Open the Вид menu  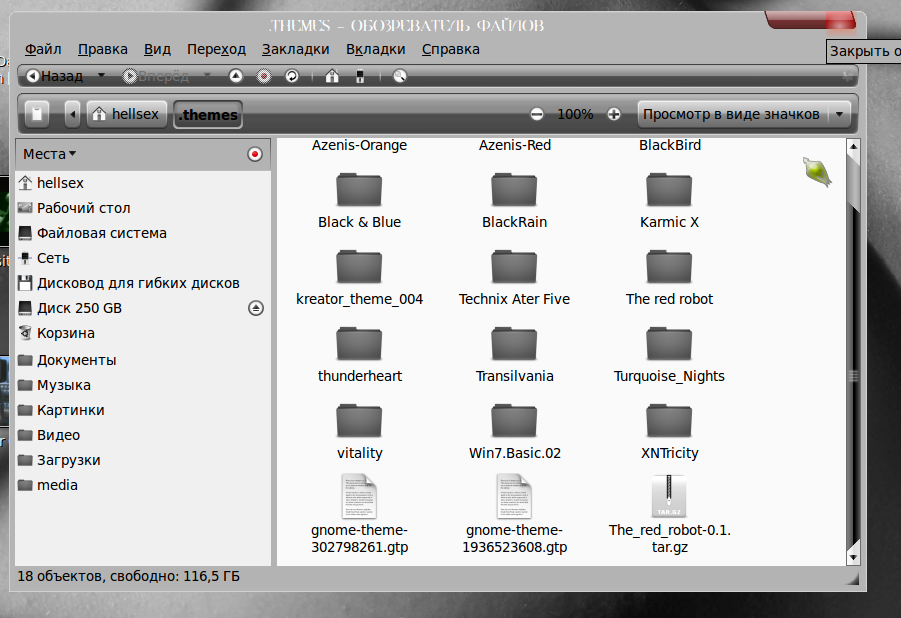[157, 49]
